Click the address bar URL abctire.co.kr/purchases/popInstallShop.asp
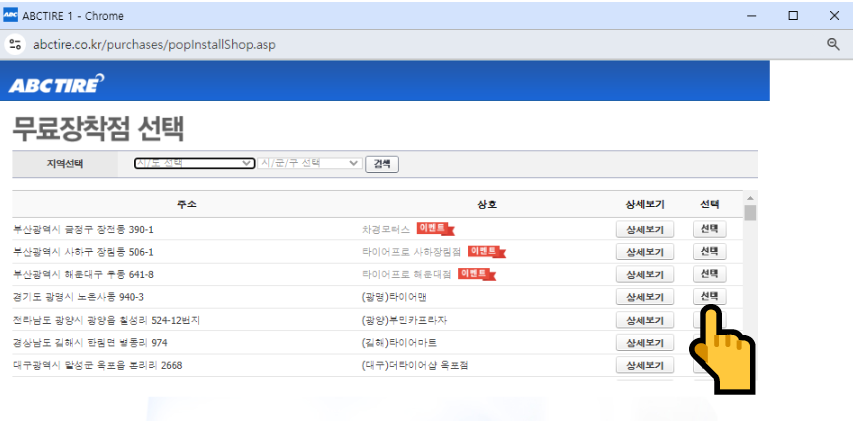 [x=154, y=45]
